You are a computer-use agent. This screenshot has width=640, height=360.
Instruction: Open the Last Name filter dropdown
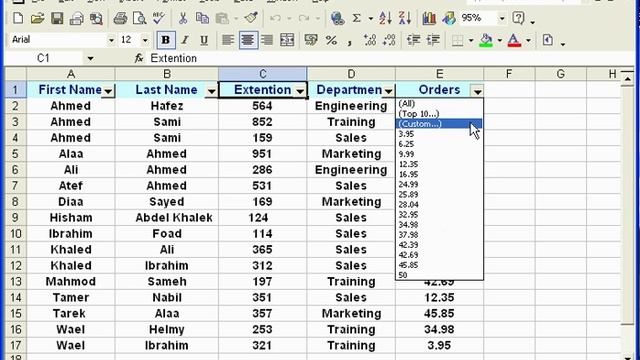(211, 91)
